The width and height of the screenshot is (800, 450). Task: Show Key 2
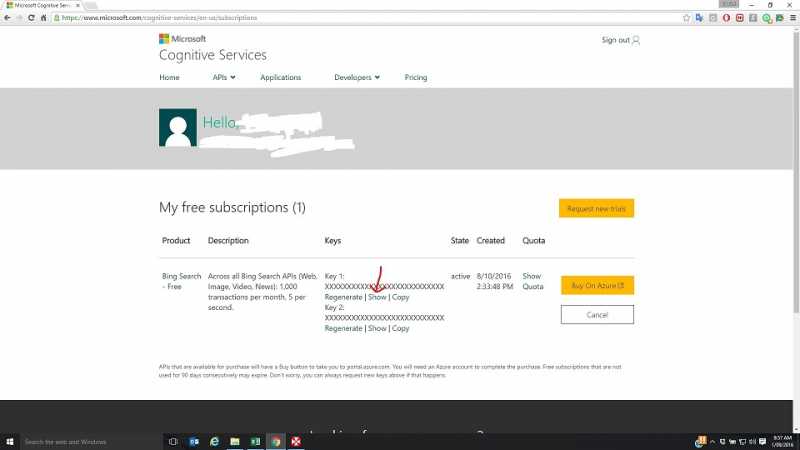click(x=377, y=328)
